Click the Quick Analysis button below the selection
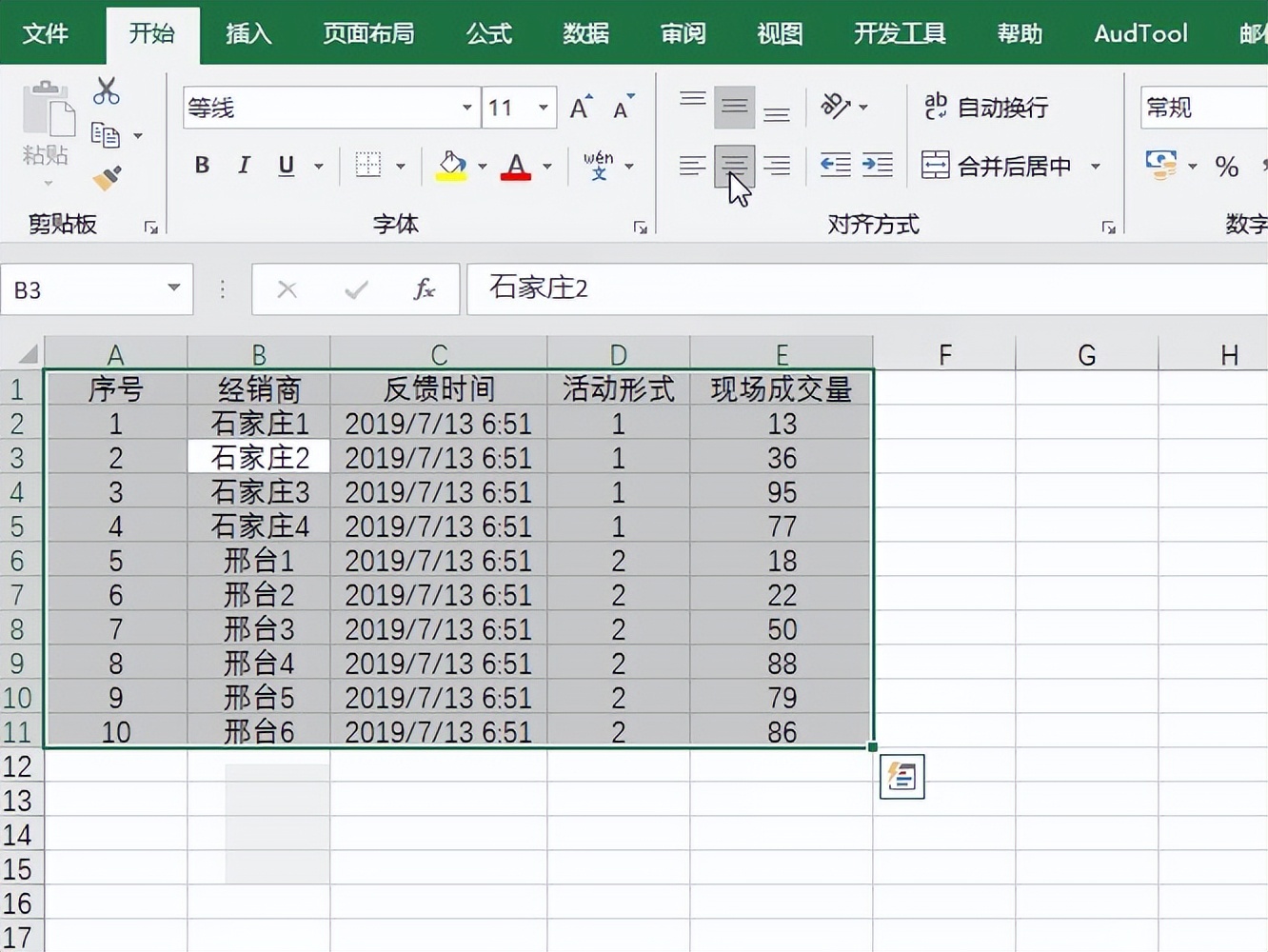The width and height of the screenshot is (1268, 952). (x=901, y=776)
